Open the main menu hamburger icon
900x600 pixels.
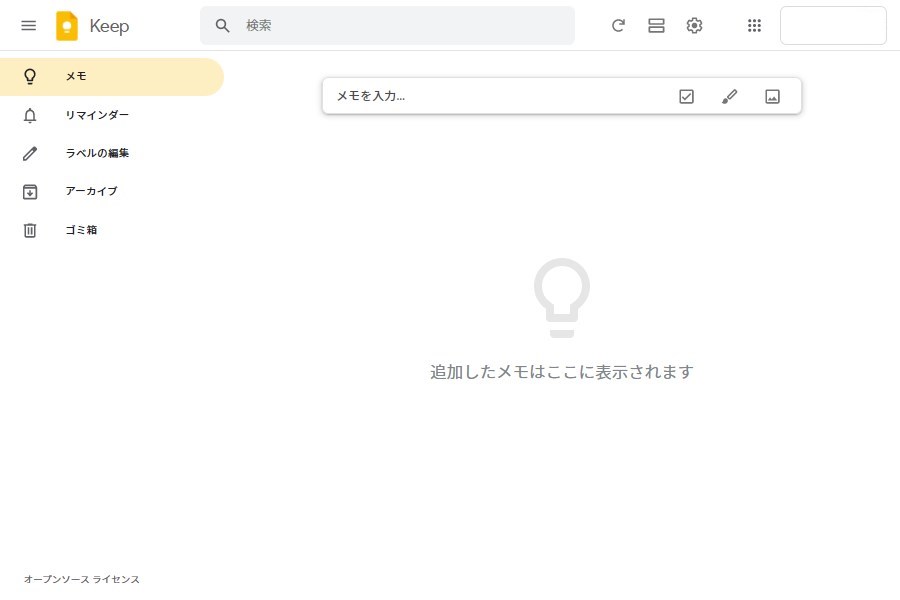pos(28,26)
